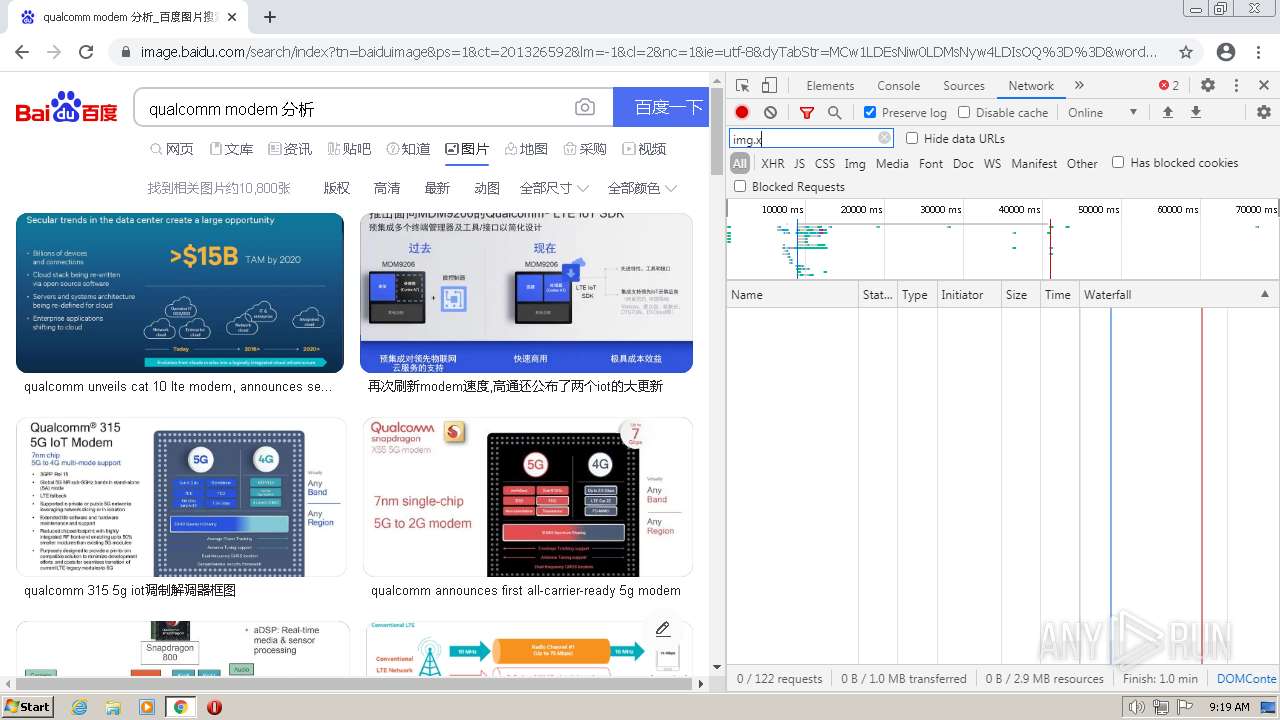Filter images by 高清
Image resolution: width=1280 pixels, height=720 pixels.
coord(387,188)
